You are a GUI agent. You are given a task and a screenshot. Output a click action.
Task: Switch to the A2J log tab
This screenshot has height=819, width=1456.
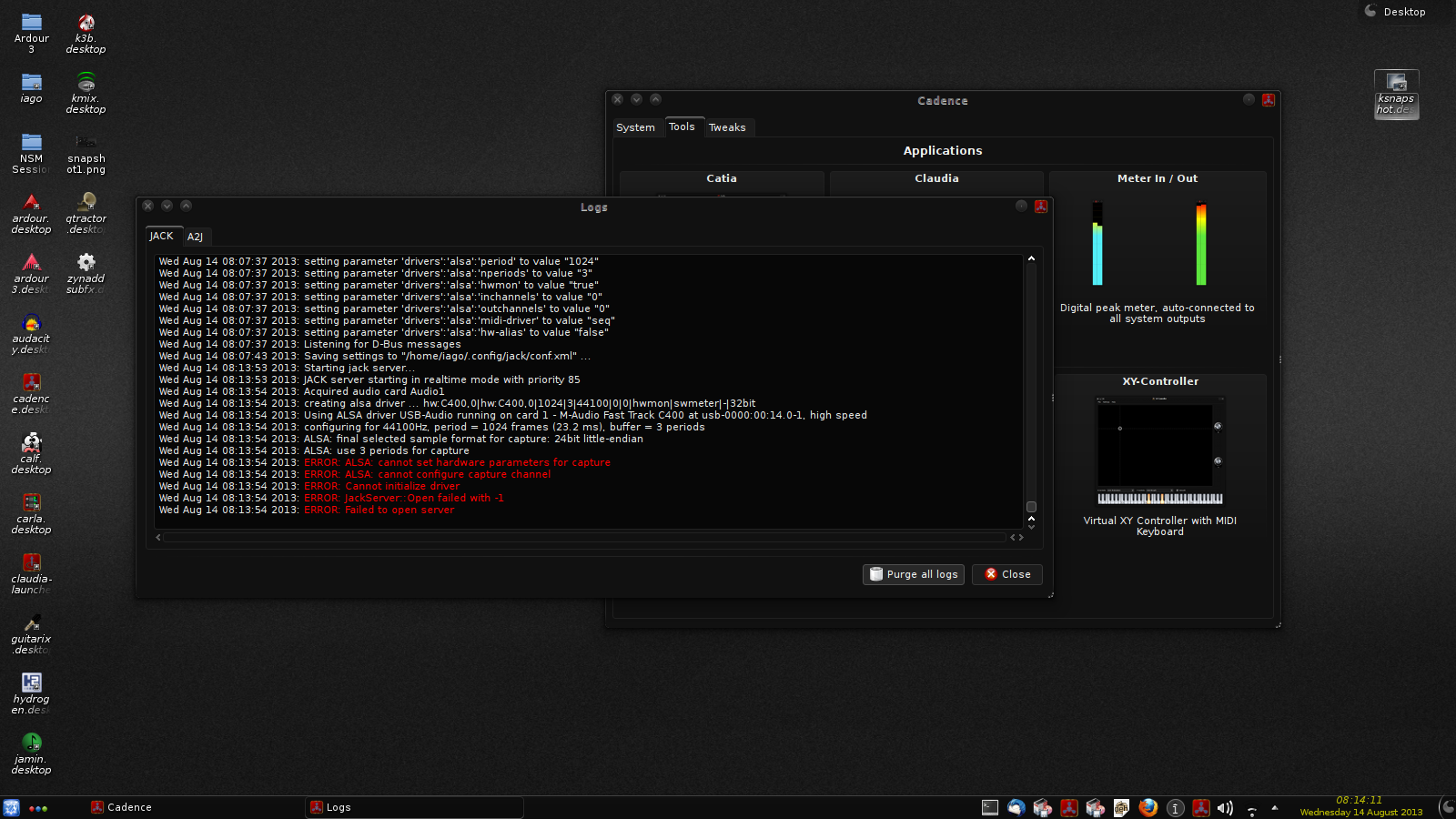[x=195, y=237]
